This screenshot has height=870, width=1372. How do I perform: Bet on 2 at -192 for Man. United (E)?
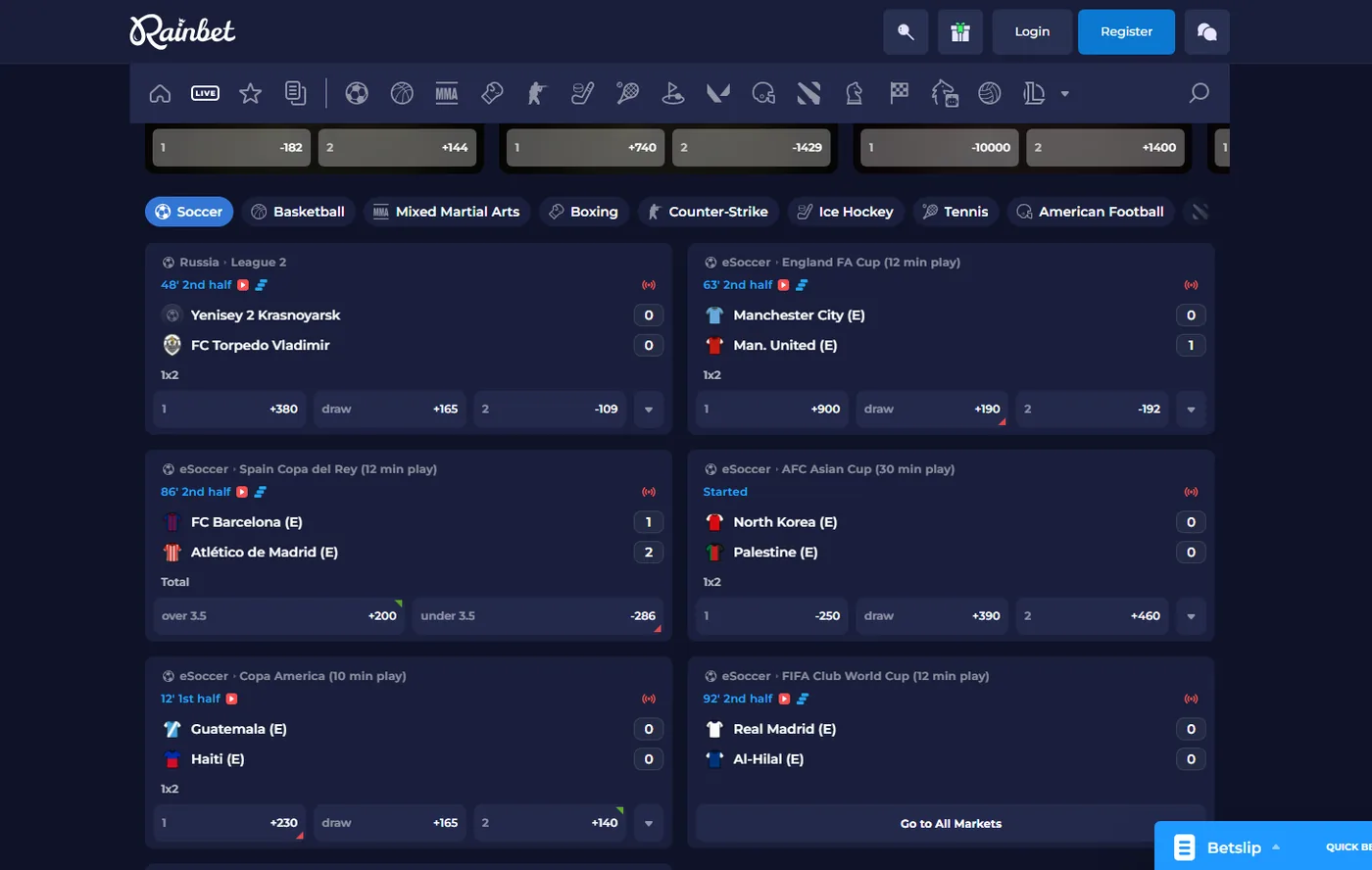click(x=1092, y=410)
